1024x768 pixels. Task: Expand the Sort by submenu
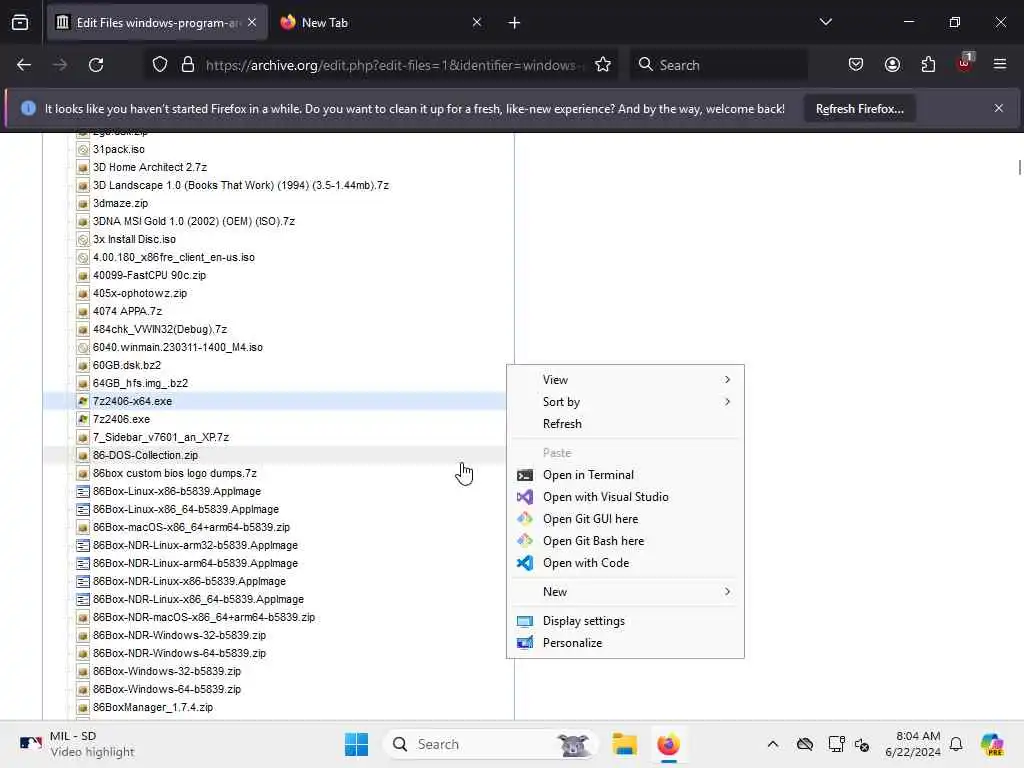625,402
